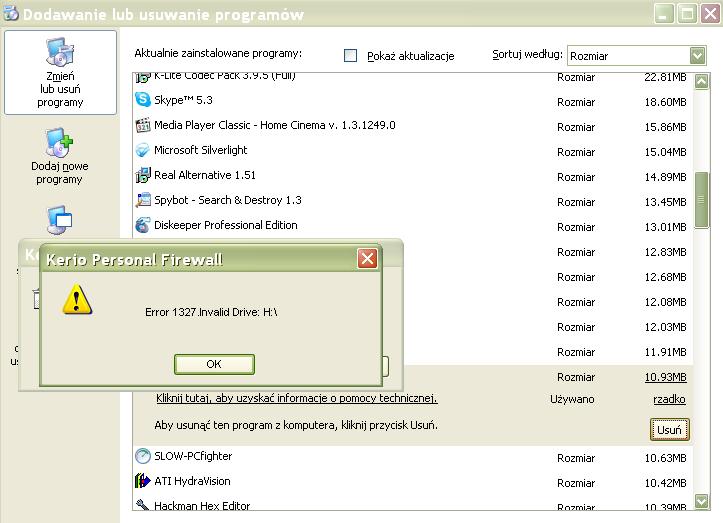Click the 12.83MB size value
This screenshot has width=723, height=523.
665,252
